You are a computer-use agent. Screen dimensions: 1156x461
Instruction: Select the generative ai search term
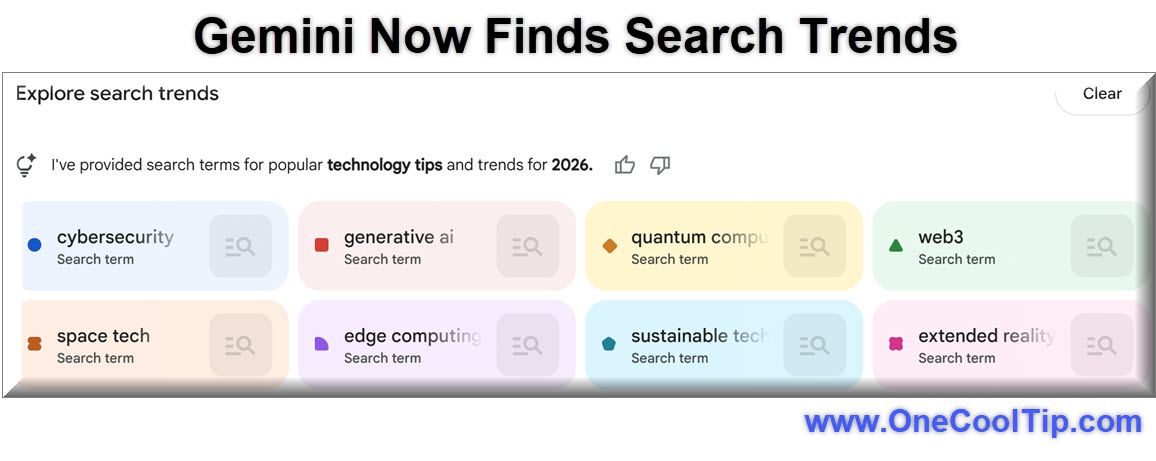[398, 238]
